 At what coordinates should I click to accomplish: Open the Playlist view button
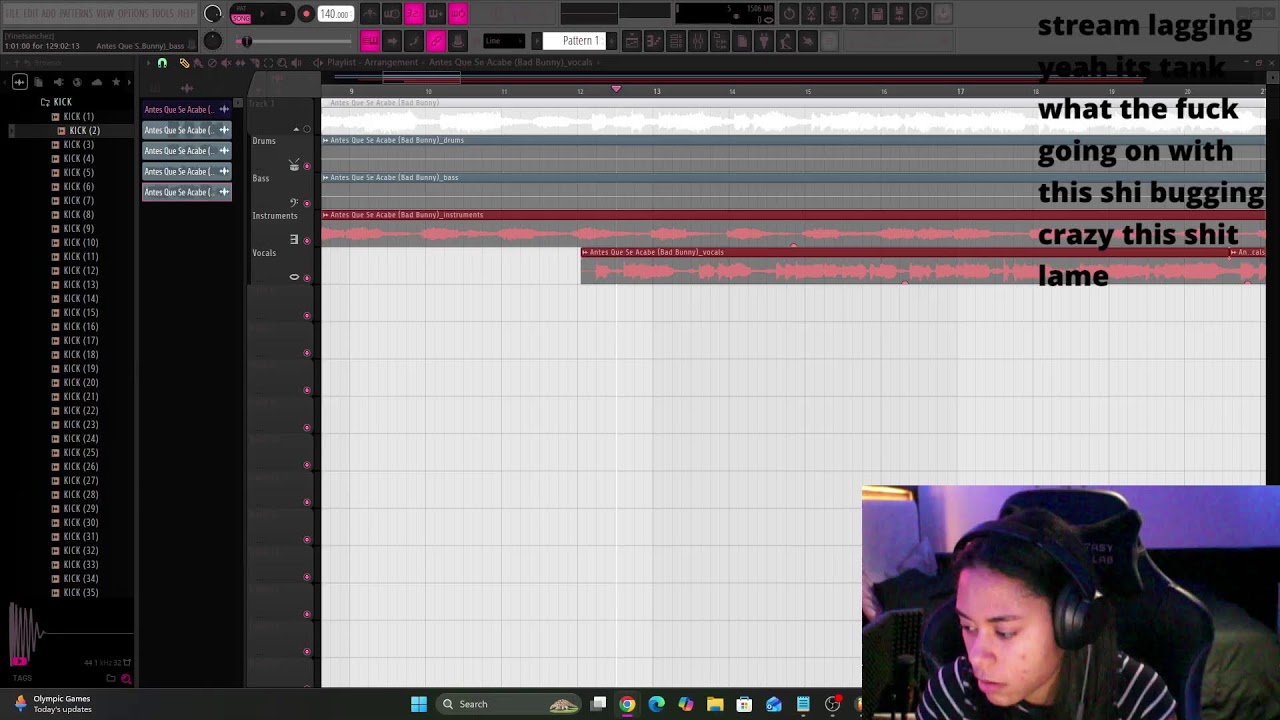pos(631,41)
